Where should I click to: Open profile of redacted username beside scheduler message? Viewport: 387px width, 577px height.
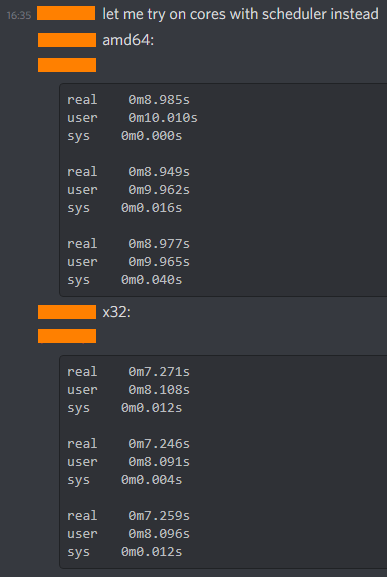66,13
